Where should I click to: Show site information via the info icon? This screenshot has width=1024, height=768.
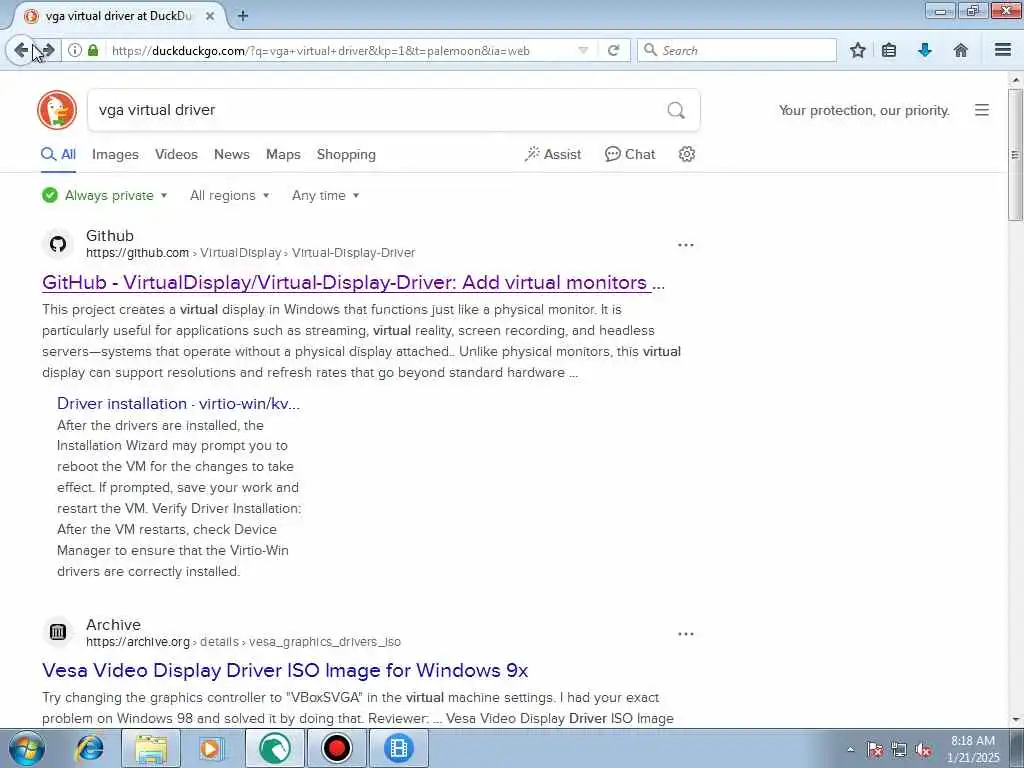(x=75, y=50)
